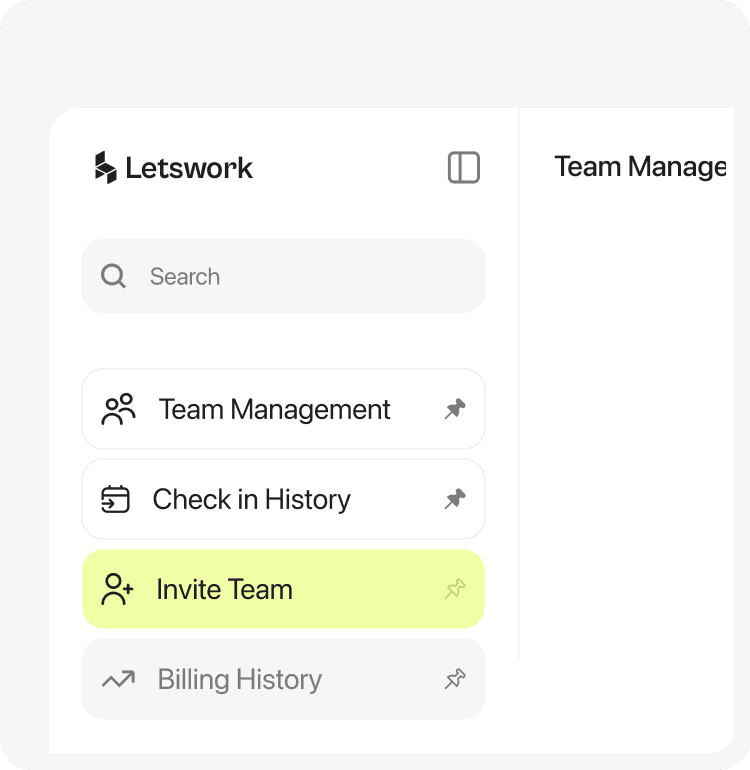Click the Letswork logo icon
The image size is (750, 770).
(105, 167)
